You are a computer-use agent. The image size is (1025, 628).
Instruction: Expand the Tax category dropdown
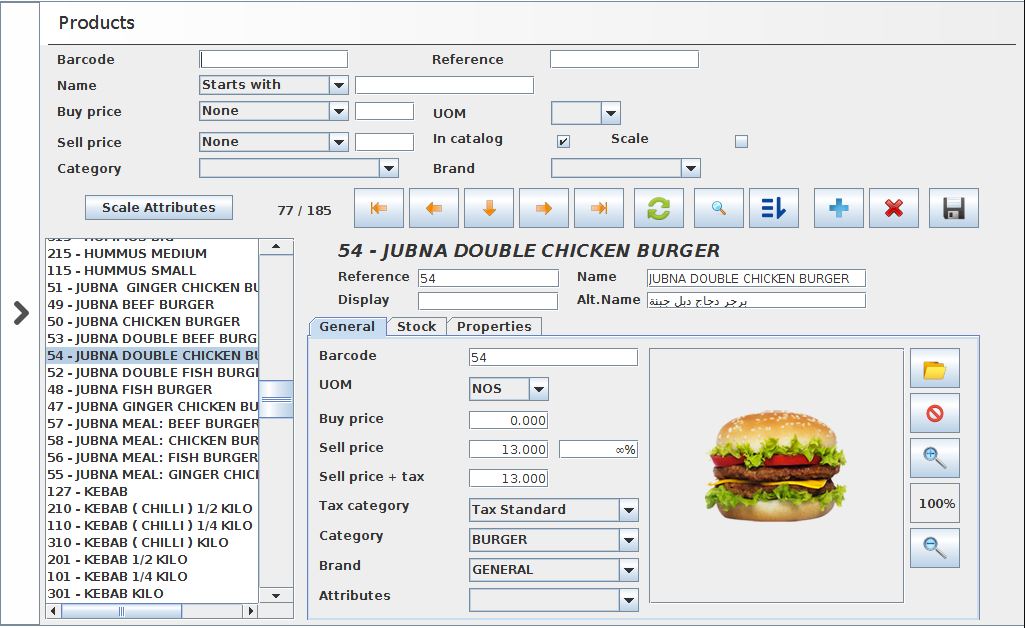click(628, 510)
